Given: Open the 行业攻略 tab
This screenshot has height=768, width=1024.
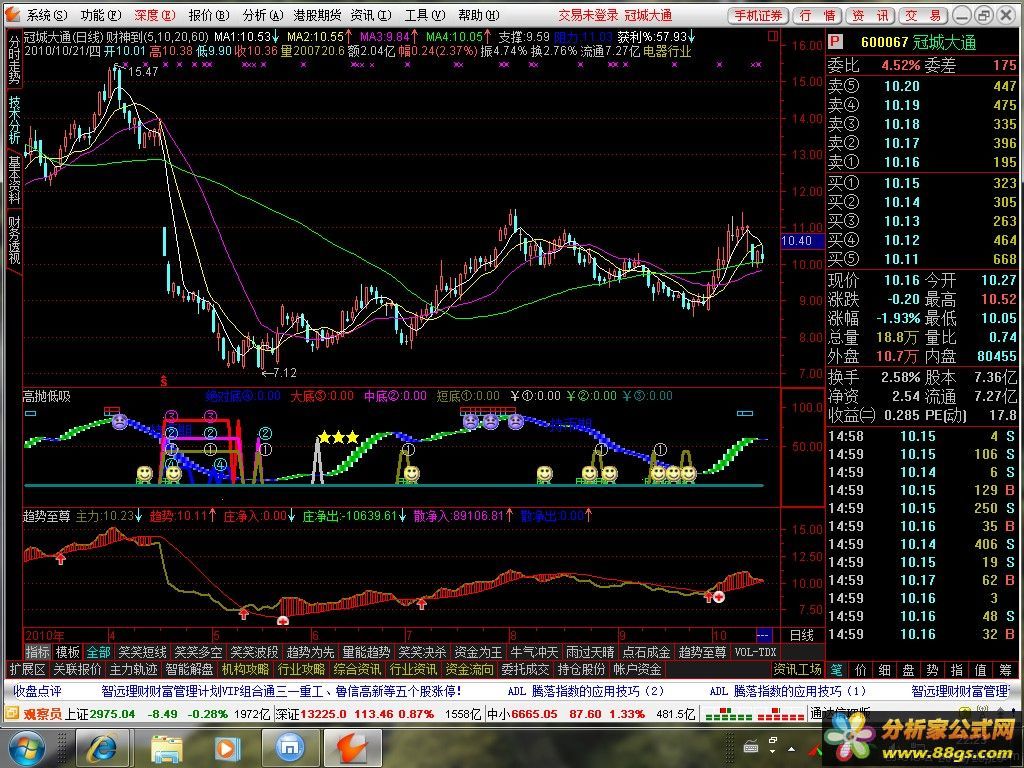Looking at the screenshot, I should [x=301, y=669].
